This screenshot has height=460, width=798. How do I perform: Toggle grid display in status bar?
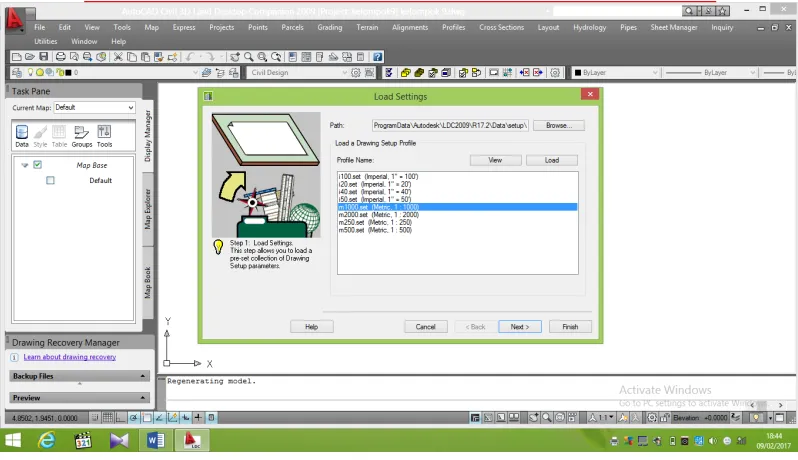pyautogui.click(x=108, y=418)
